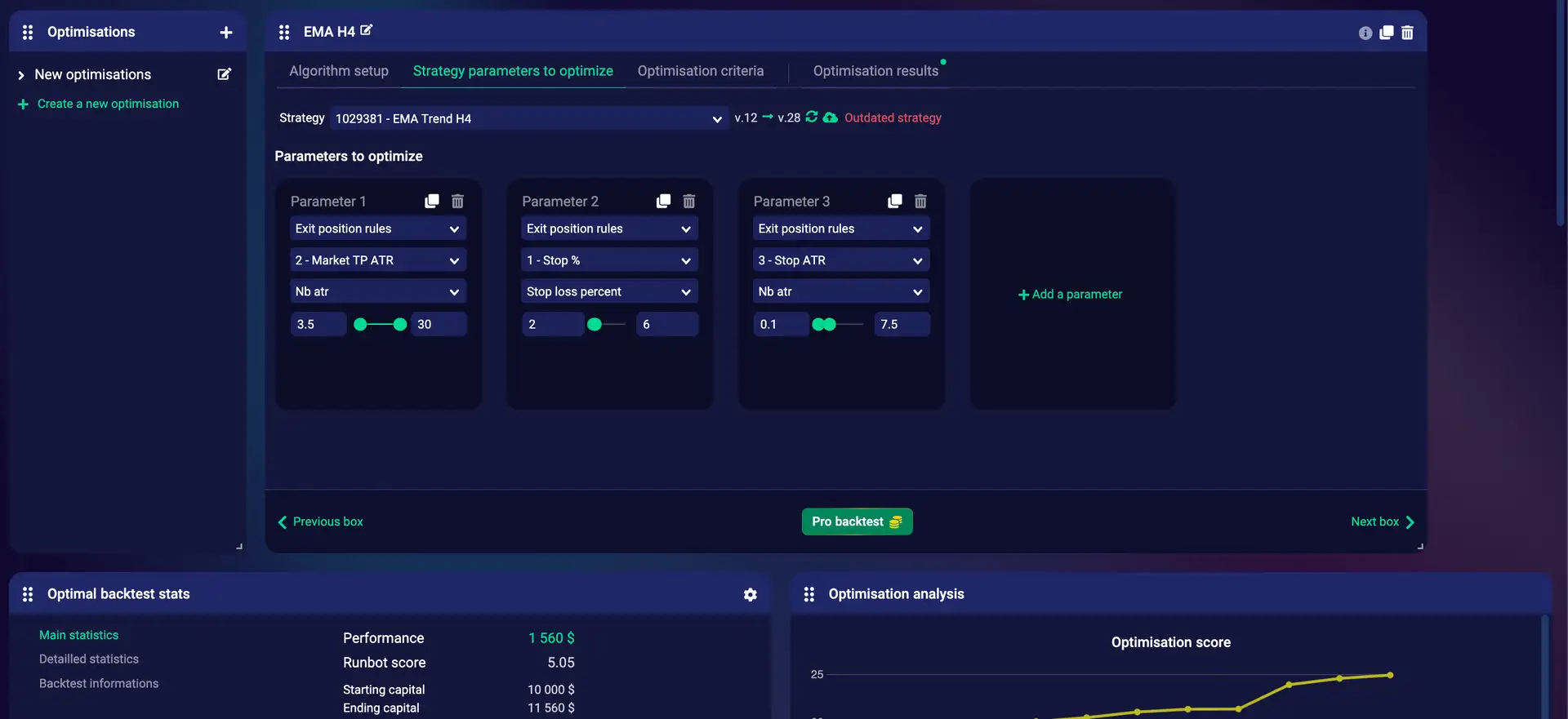Click the Pro backtest button

pos(857,521)
